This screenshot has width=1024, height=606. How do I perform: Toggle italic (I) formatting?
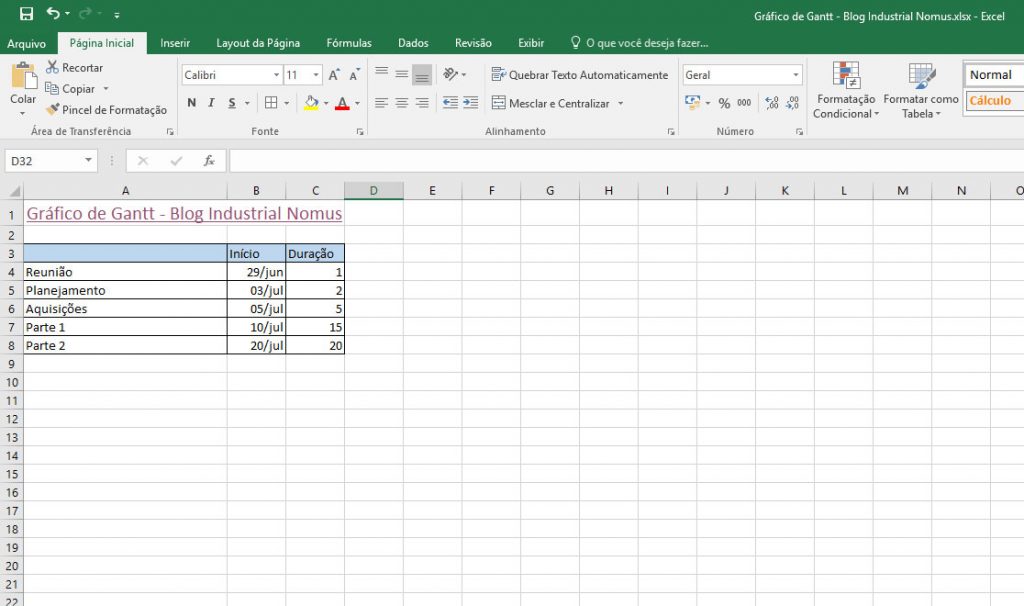(211, 103)
